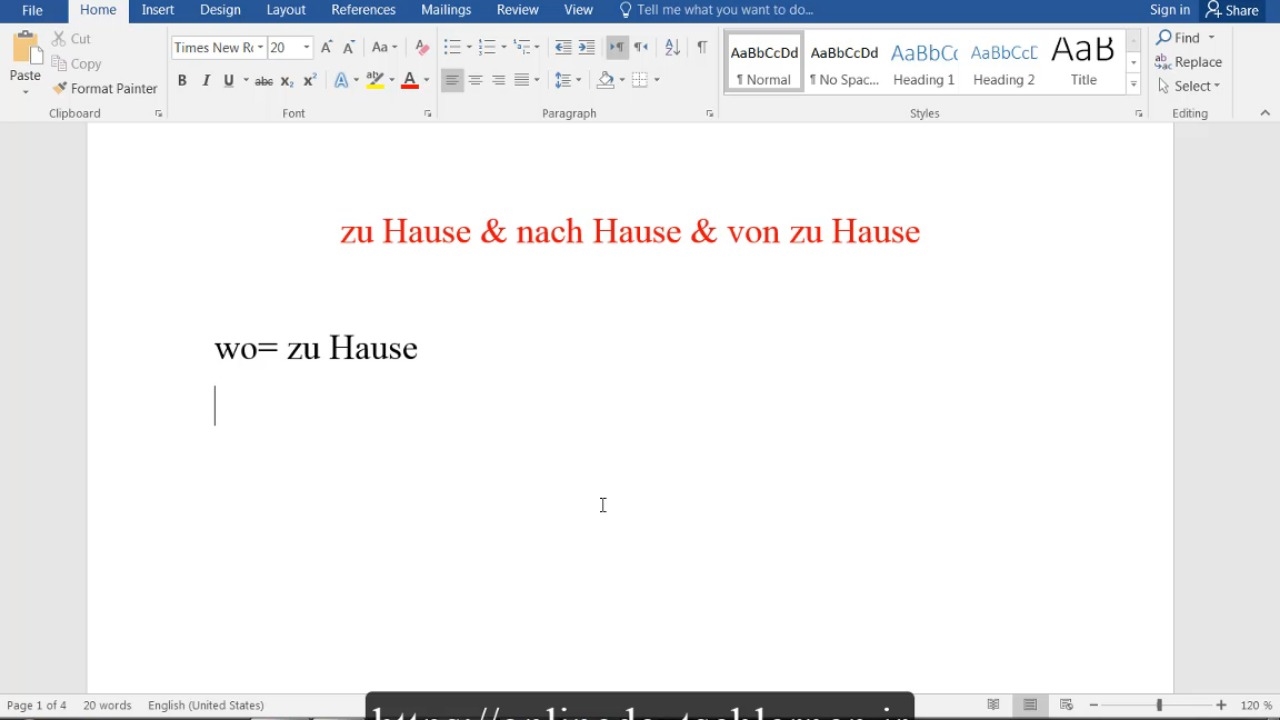This screenshot has height=720, width=1280.
Task: Click the Increase Indent icon
Action: (586, 47)
